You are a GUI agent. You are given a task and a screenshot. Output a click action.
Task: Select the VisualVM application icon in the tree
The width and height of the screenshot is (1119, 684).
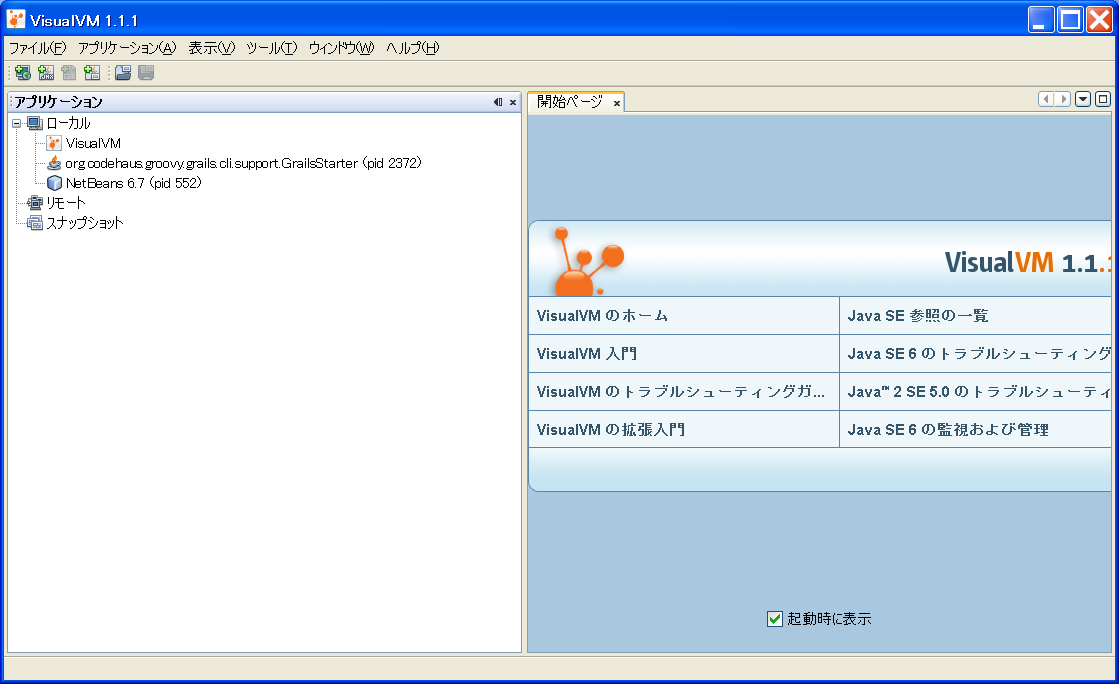pyautogui.click(x=54, y=144)
